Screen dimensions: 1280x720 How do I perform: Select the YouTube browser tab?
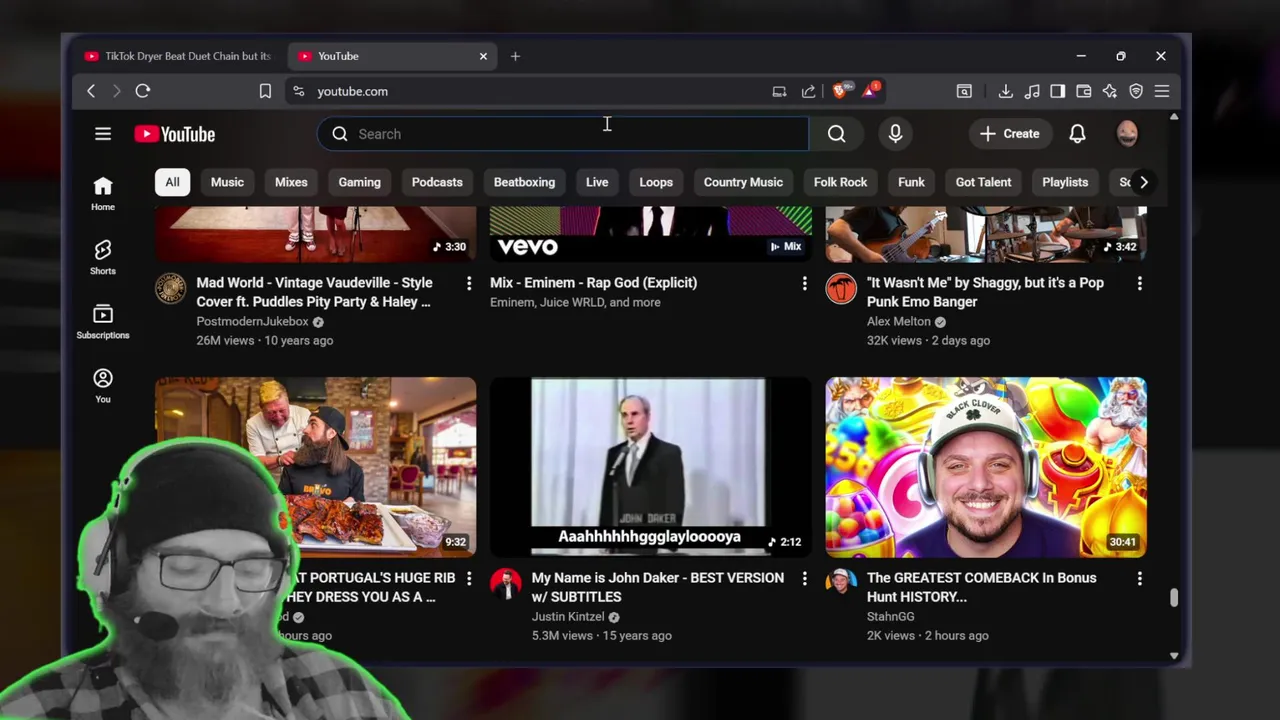coord(393,56)
